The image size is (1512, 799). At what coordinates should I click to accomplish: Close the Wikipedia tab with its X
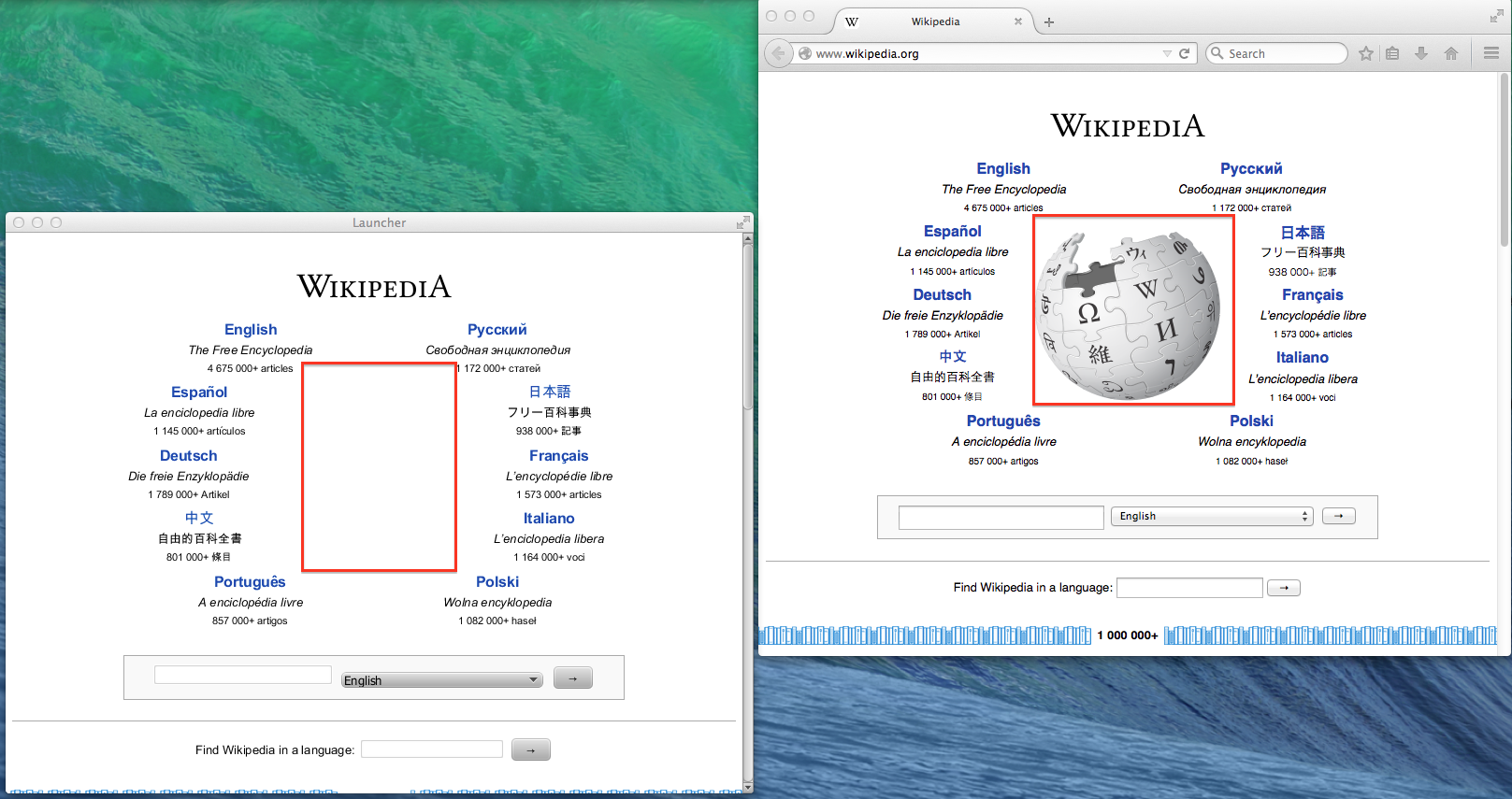coord(1018,21)
